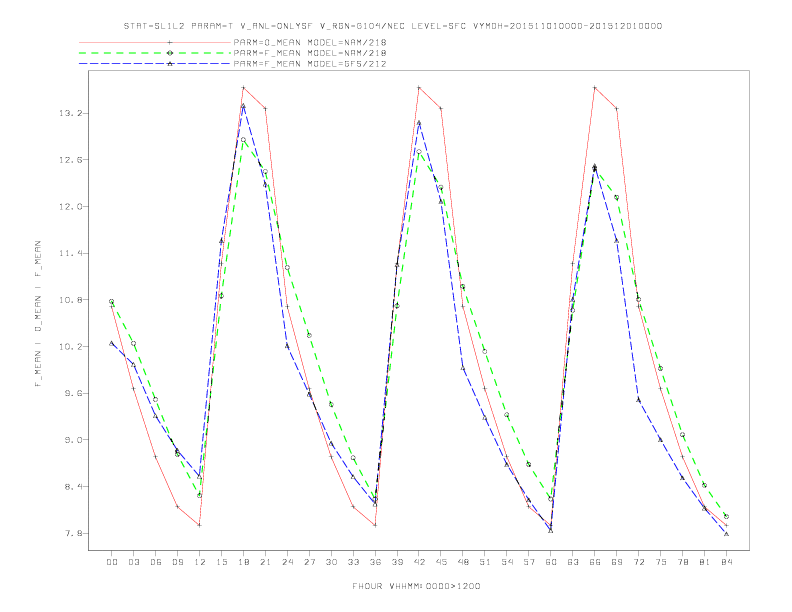Click x-axis tick label 03
The image size is (792, 612).
(x=133, y=562)
